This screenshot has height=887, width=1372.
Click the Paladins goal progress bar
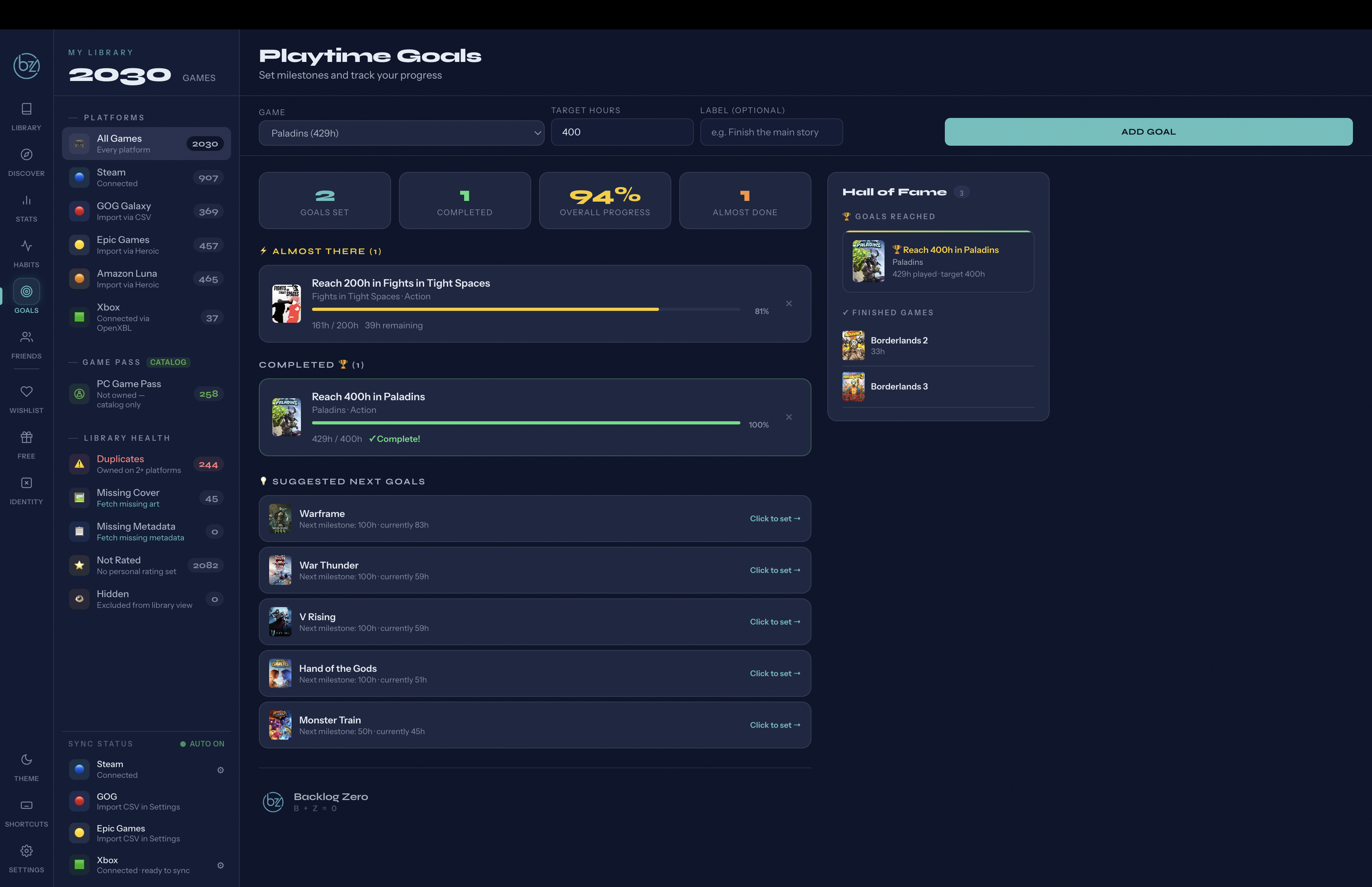[526, 423]
